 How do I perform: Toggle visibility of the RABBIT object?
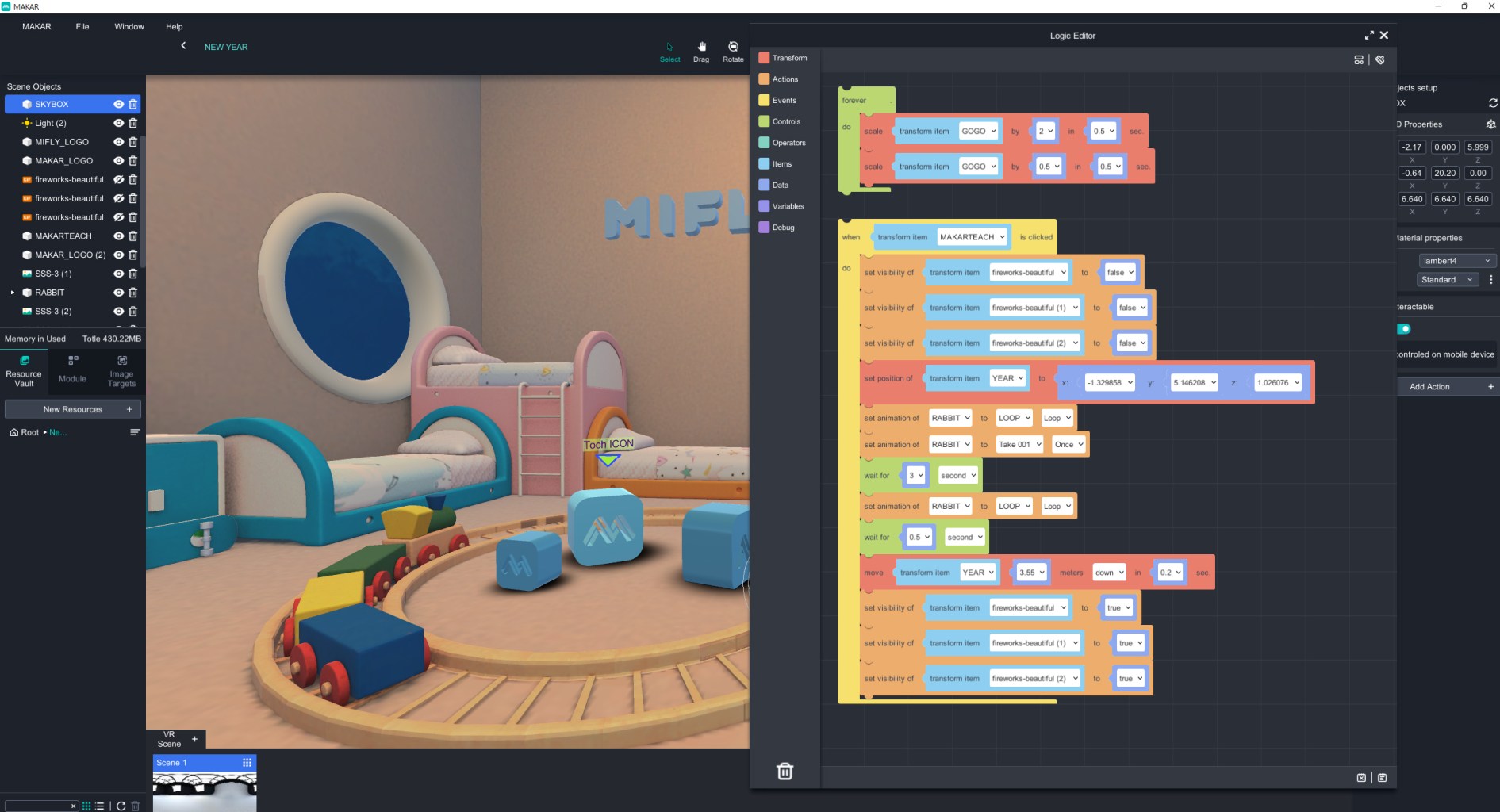(x=118, y=293)
